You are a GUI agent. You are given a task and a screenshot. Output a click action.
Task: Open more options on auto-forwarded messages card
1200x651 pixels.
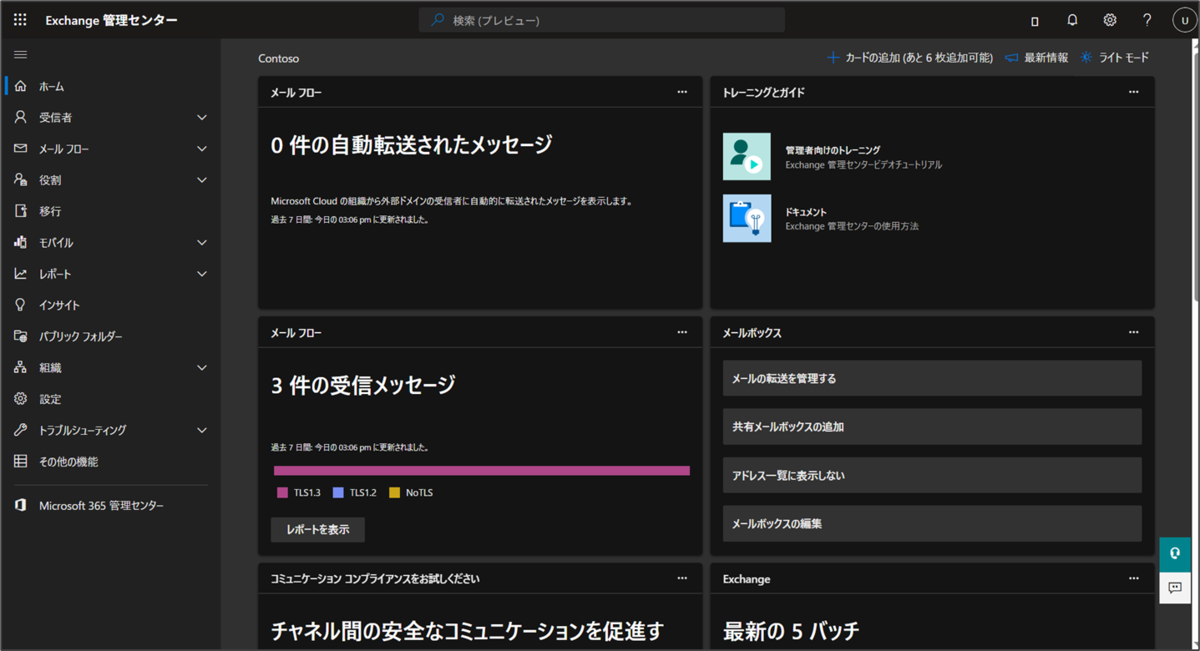682,92
